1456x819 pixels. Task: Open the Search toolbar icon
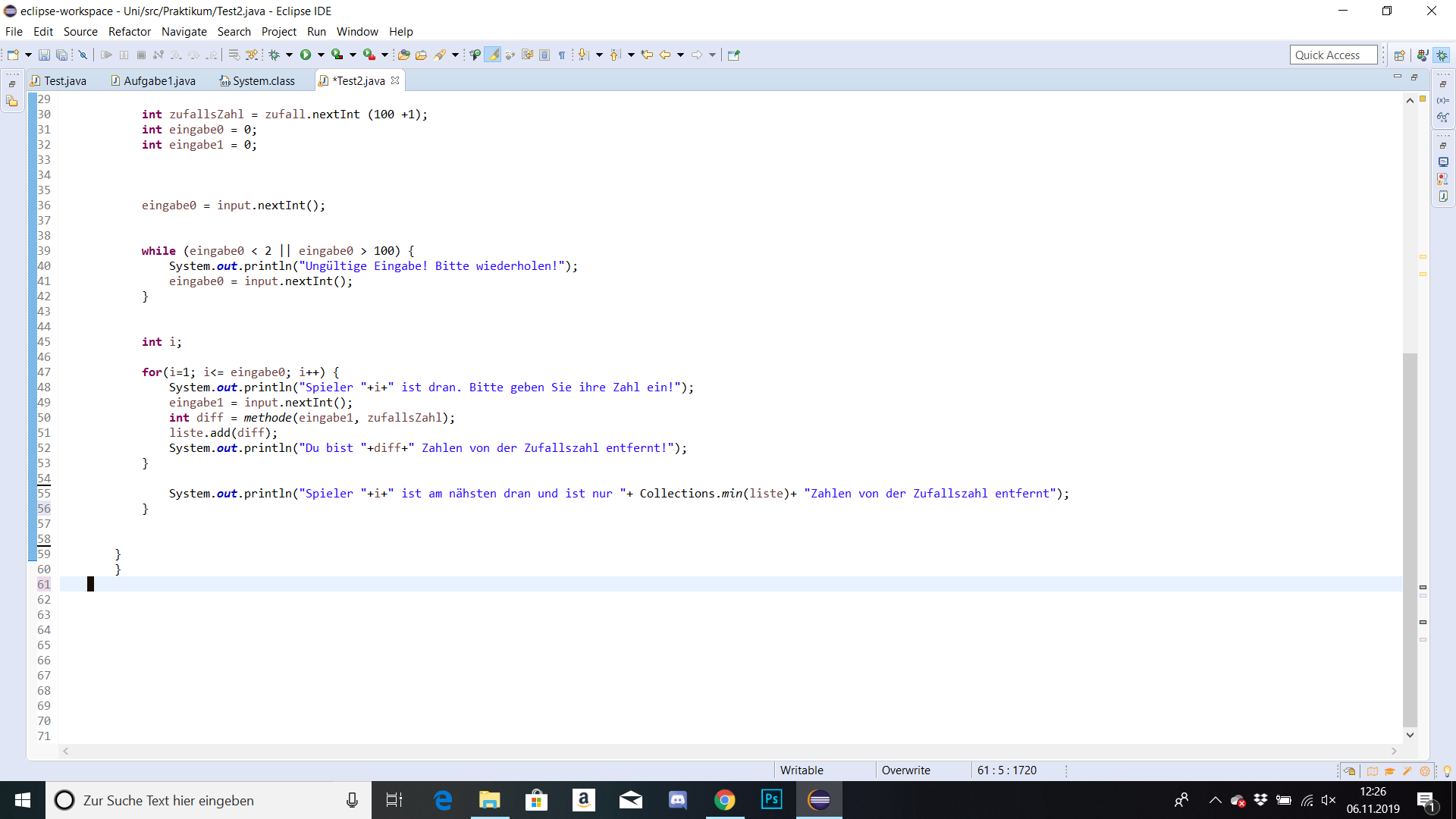(440, 55)
